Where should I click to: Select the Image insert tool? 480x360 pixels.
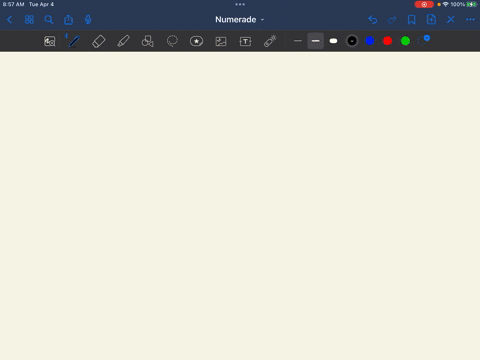coord(221,41)
